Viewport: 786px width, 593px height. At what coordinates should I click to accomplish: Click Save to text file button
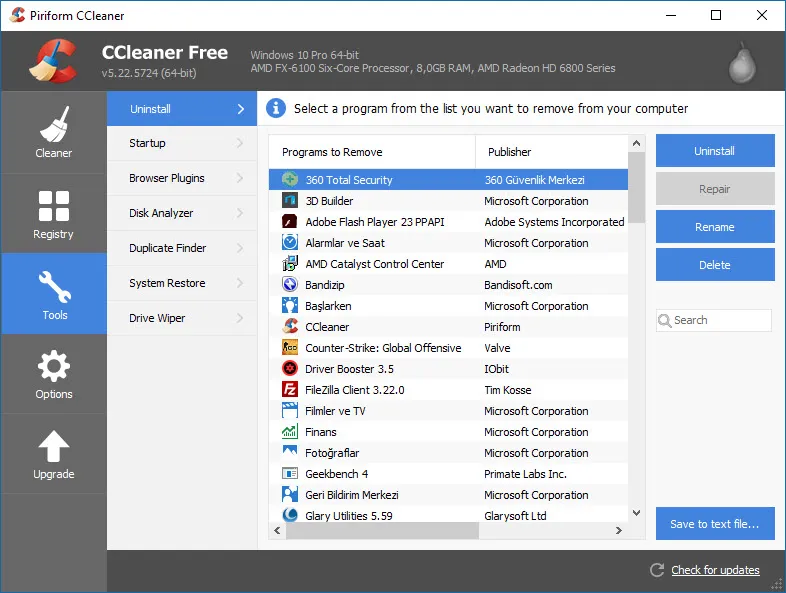pyautogui.click(x=715, y=524)
